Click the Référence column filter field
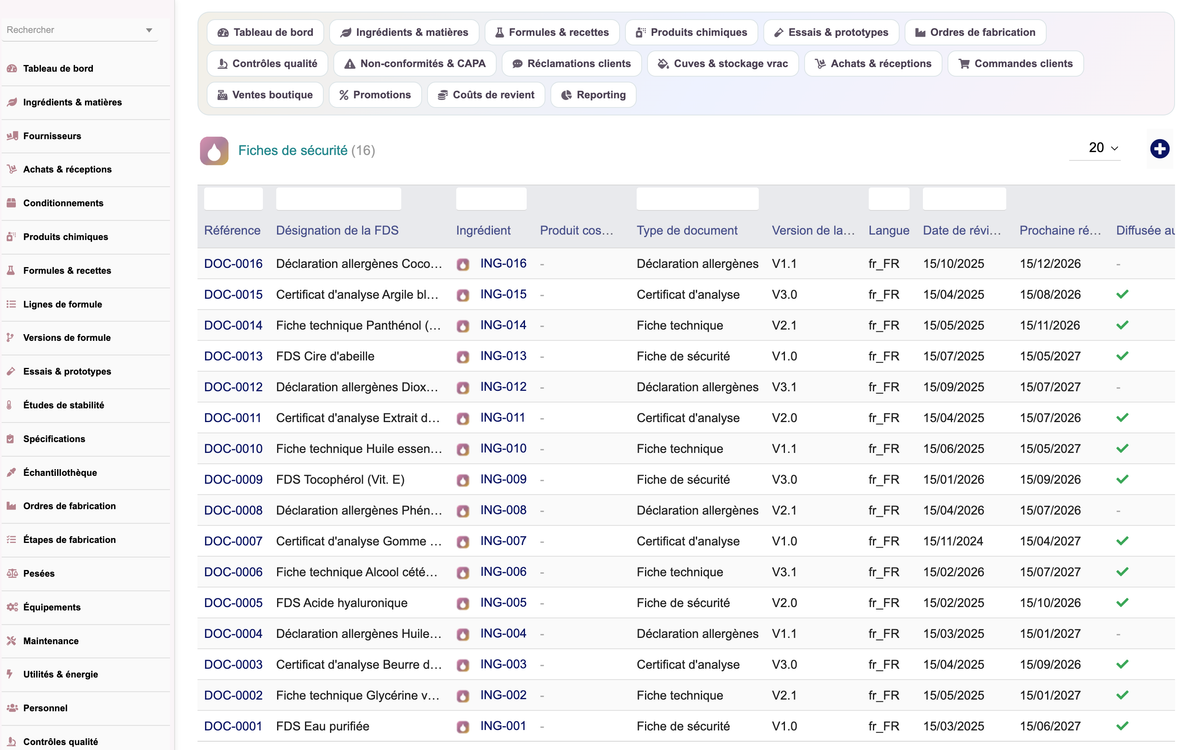 [x=233, y=198]
